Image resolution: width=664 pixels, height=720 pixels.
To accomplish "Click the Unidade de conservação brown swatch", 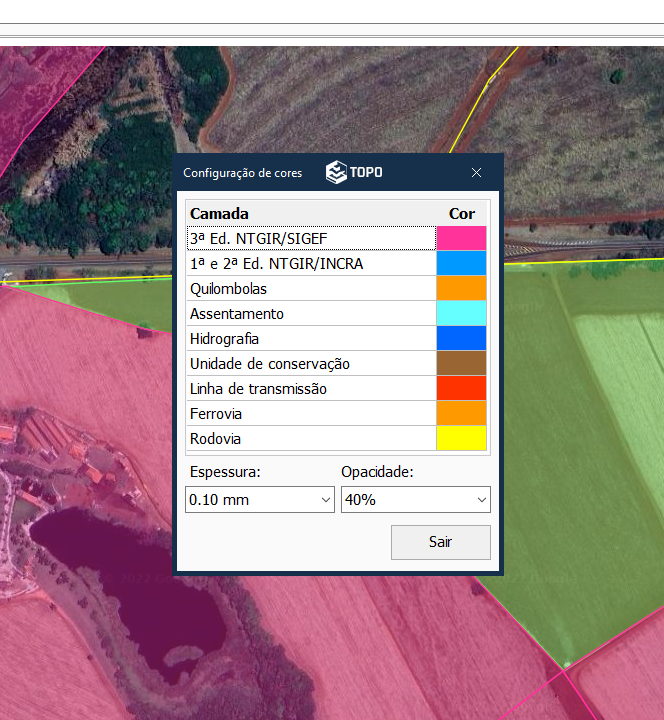I will click(x=461, y=363).
